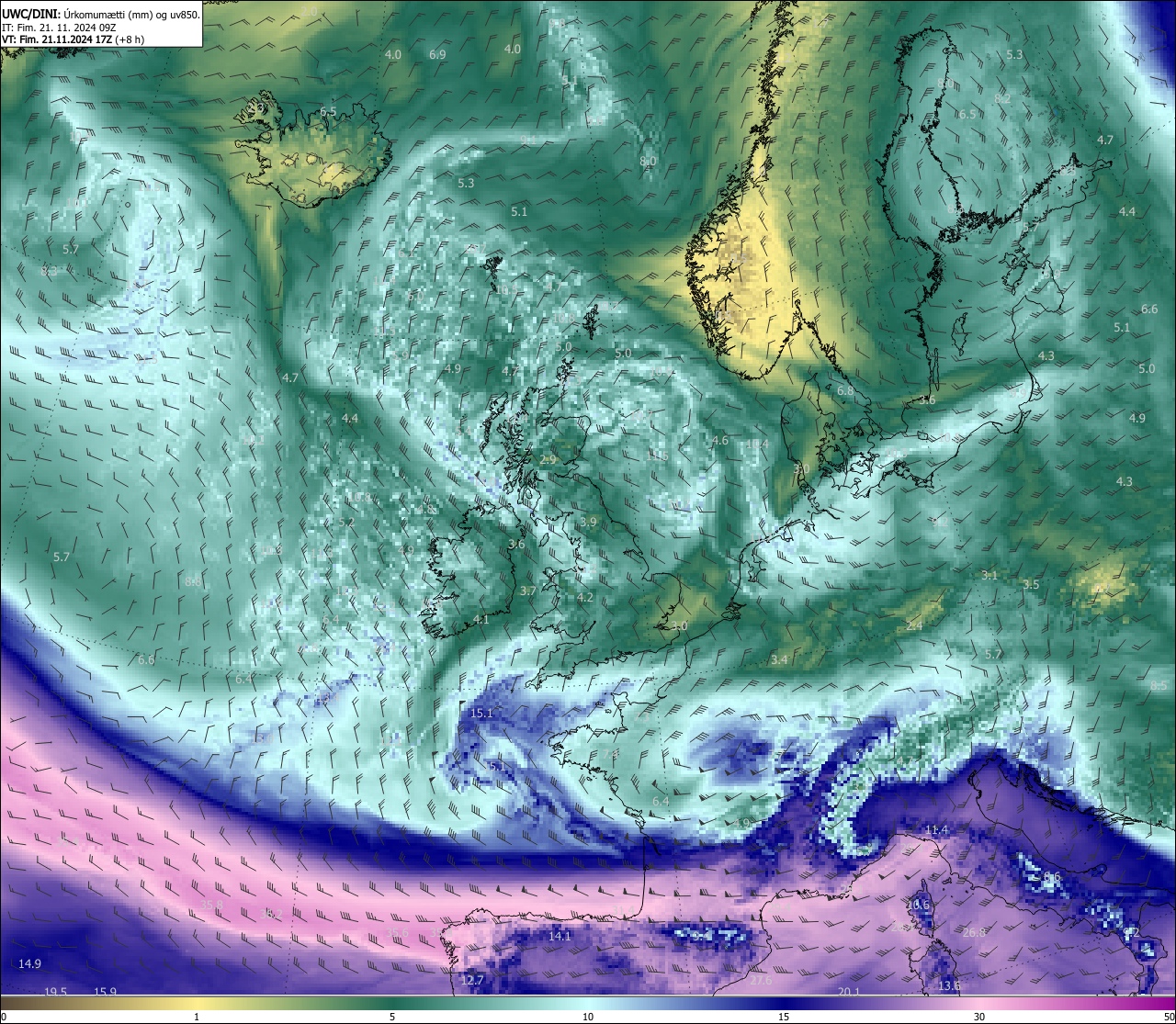
Task: Click the color scale tick '50'
Action: point(1168,1017)
